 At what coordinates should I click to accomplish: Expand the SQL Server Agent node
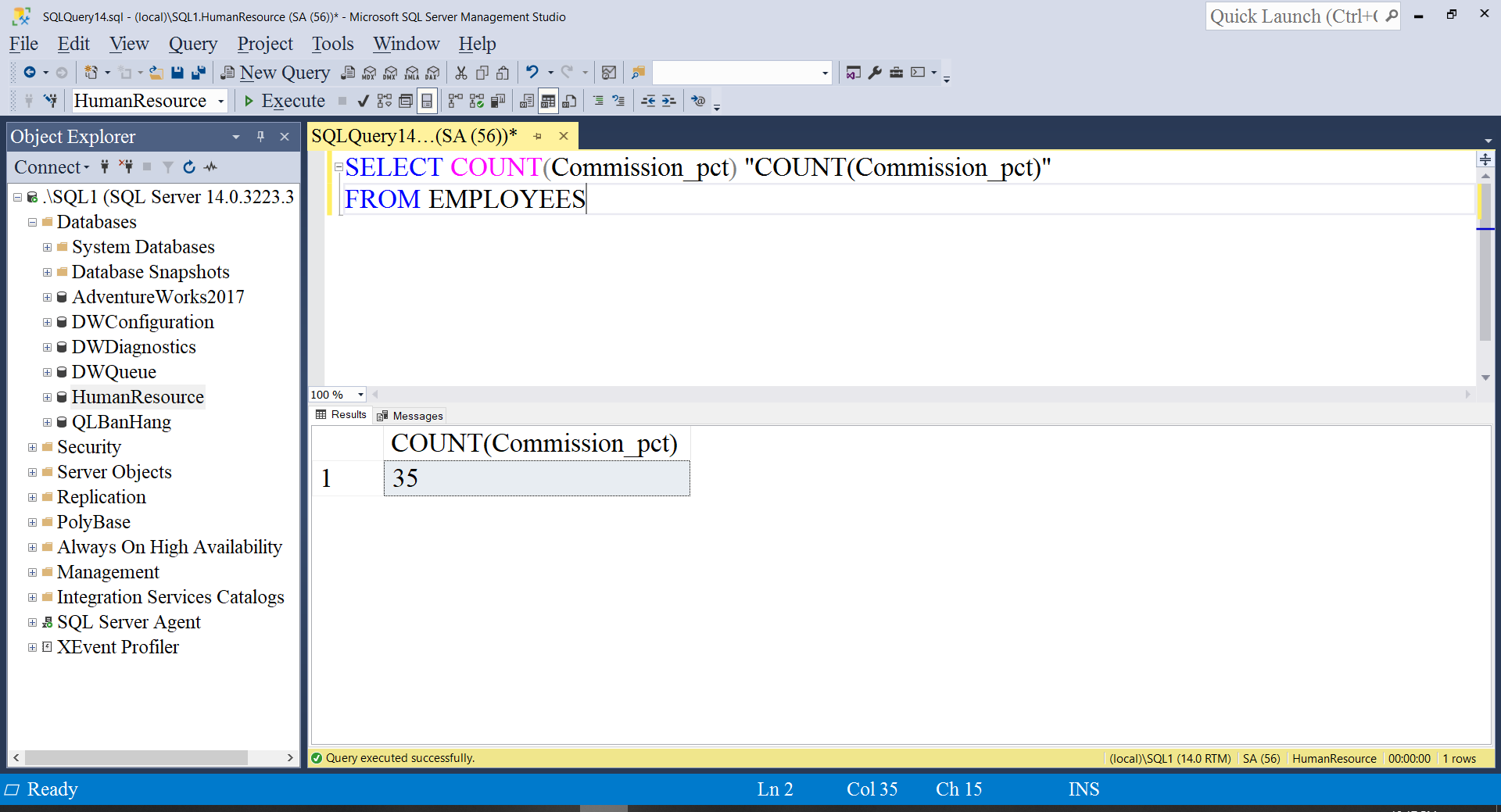(32, 622)
